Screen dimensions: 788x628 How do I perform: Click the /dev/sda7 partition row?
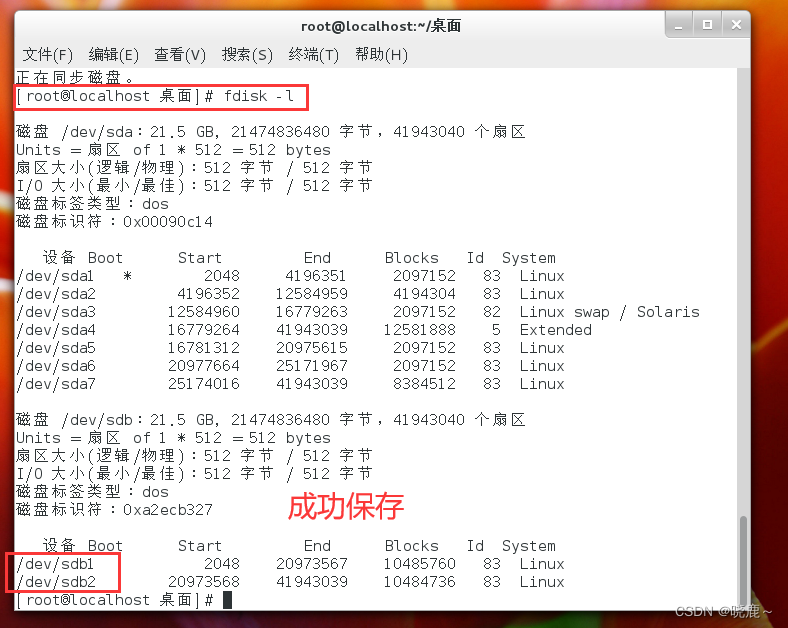290,384
